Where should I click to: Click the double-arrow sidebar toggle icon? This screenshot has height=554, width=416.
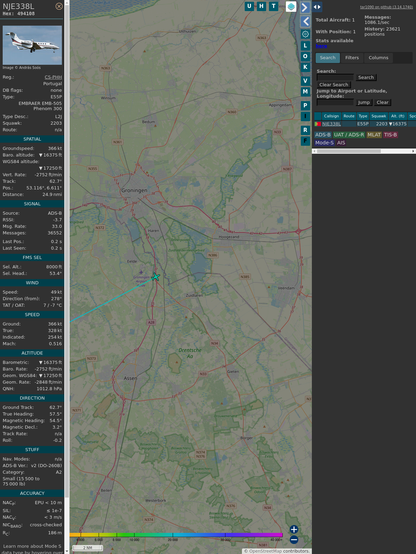317,7
